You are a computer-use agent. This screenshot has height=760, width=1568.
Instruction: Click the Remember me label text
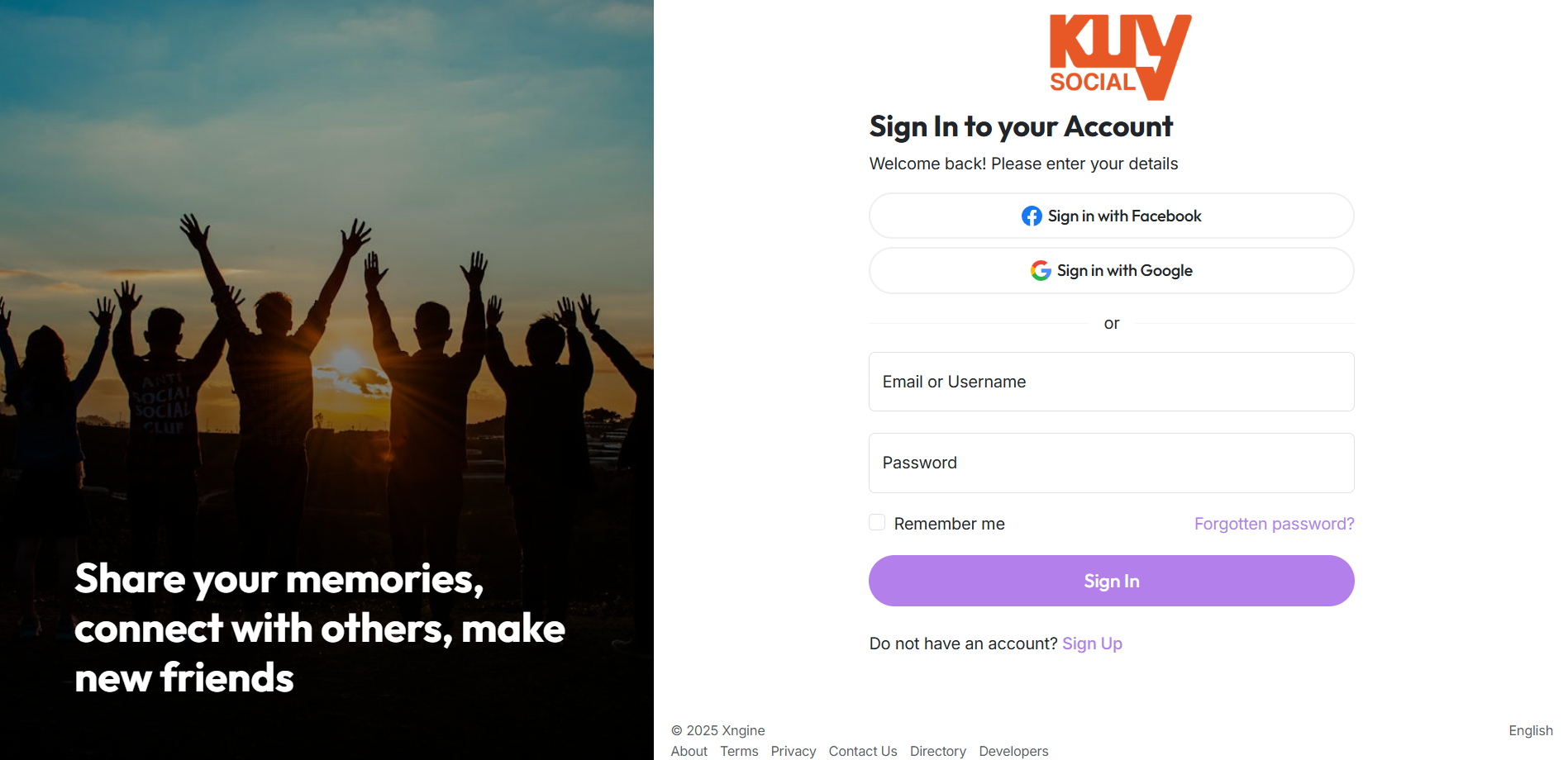click(949, 524)
